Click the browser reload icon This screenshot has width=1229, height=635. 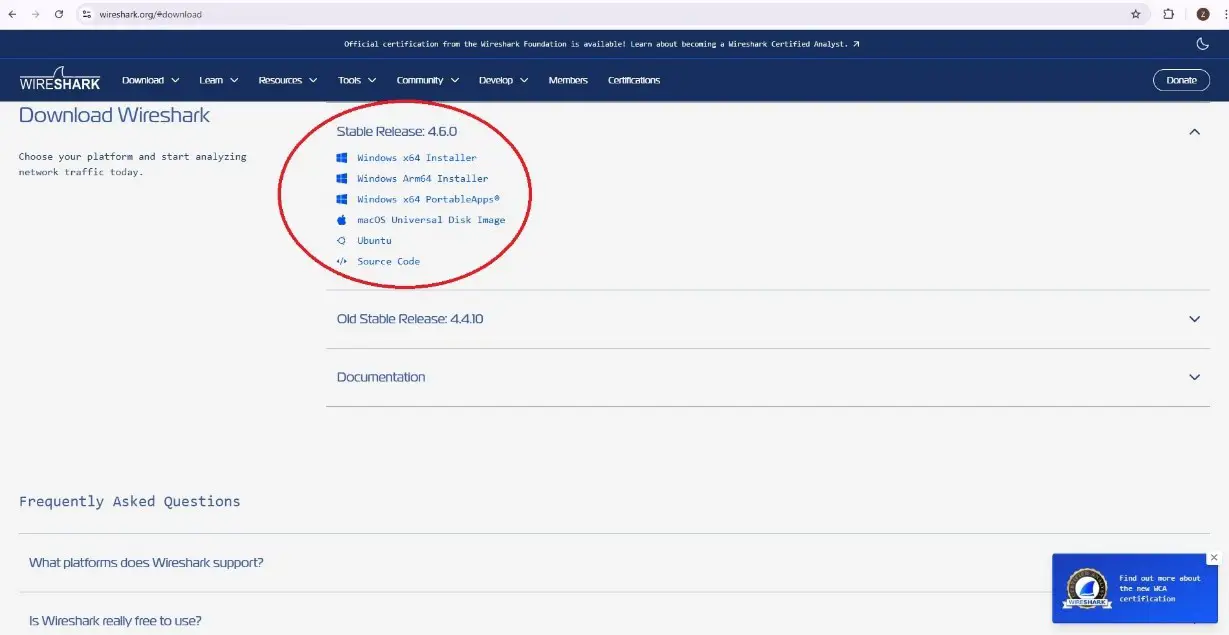59,14
